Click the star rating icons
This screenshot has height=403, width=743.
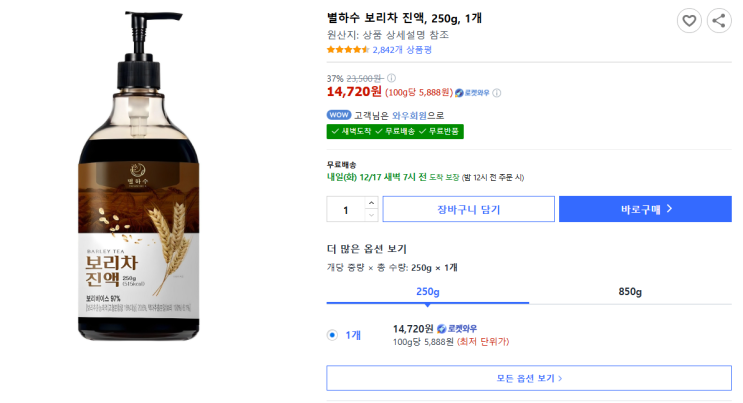coord(347,49)
